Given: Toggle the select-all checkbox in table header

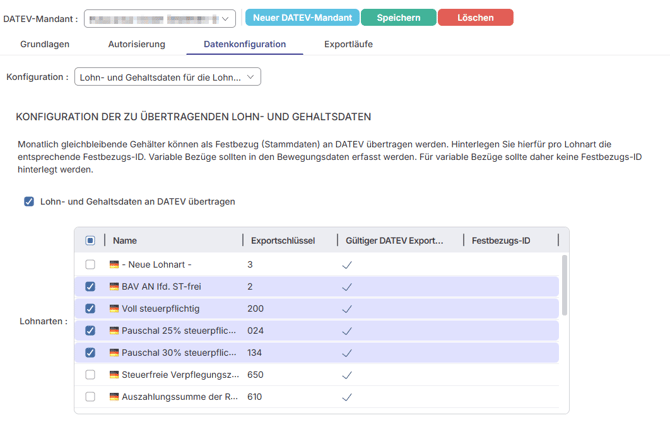Looking at the screenshot, I should click(x=90, y=240).
